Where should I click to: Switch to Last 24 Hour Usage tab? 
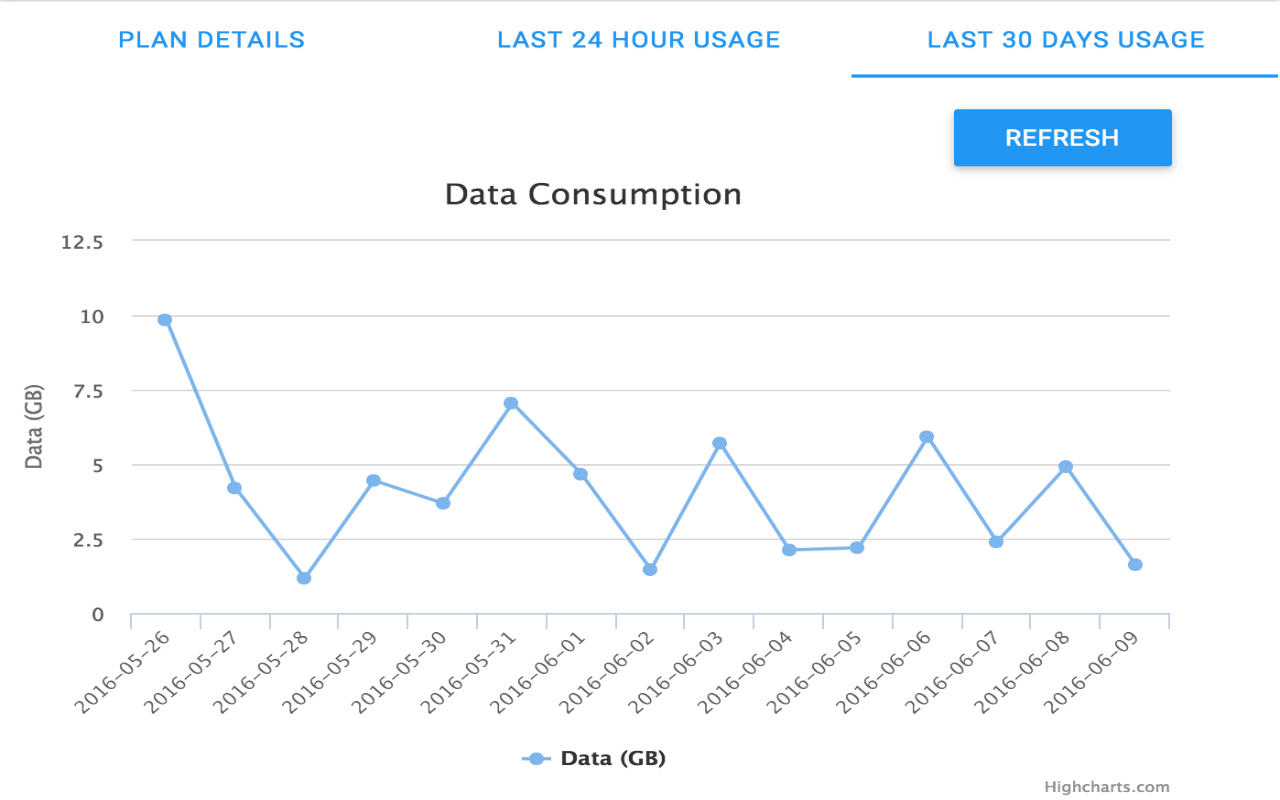click(639, 40)
